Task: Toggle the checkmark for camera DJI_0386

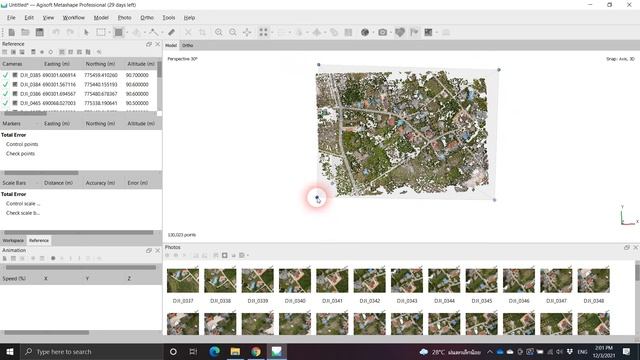Action: click(5, 94)
